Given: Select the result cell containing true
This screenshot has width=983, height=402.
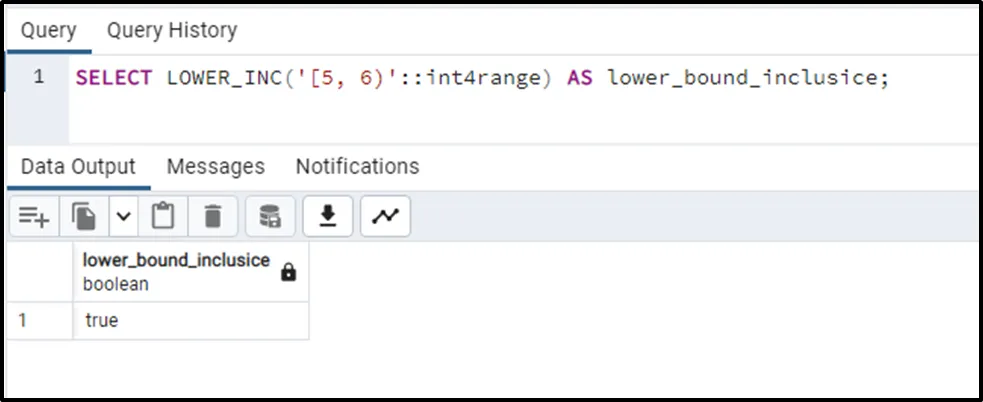Looking at the screenshot, I should coord(190,321).
